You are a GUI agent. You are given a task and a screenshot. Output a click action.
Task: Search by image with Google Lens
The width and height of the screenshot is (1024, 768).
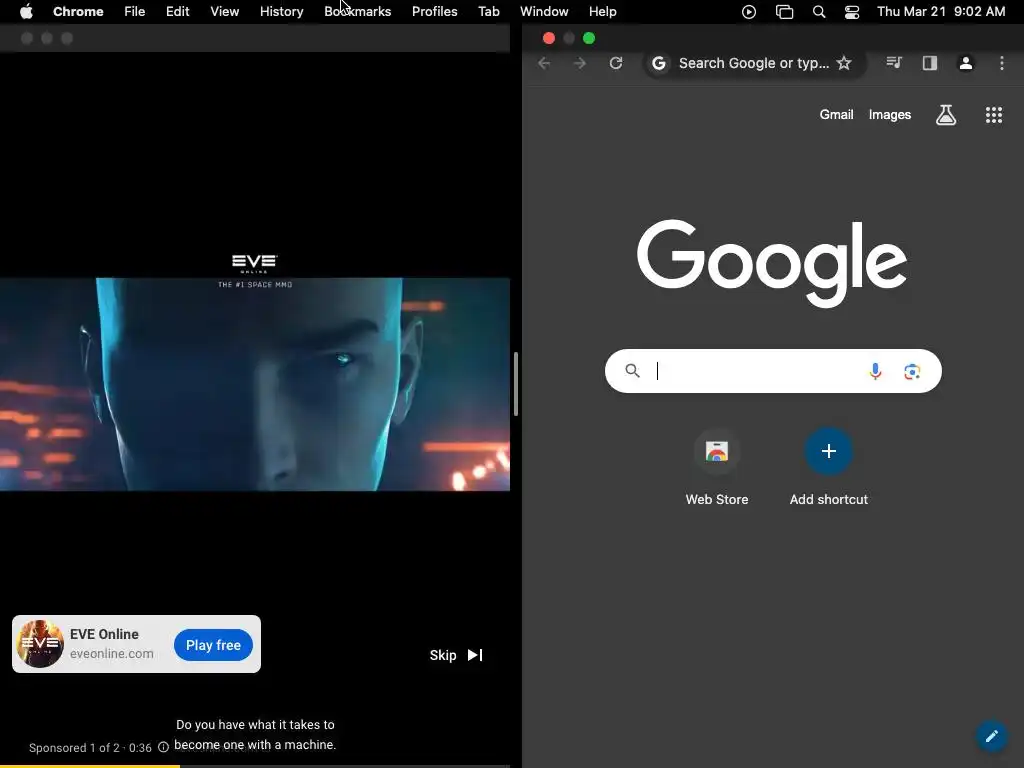pos(912,372)
